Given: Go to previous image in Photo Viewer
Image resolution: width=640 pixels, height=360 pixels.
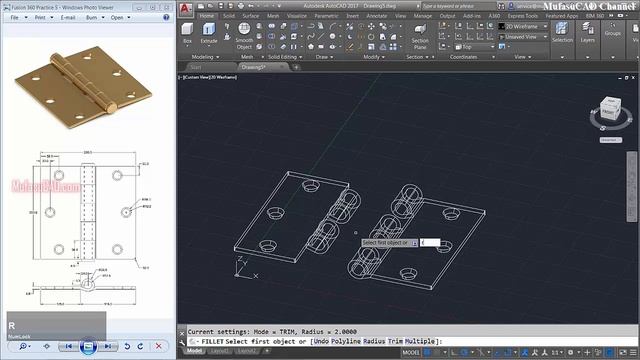Looking at the screenshot, I should pyautogui.click(x=69, y=346).
